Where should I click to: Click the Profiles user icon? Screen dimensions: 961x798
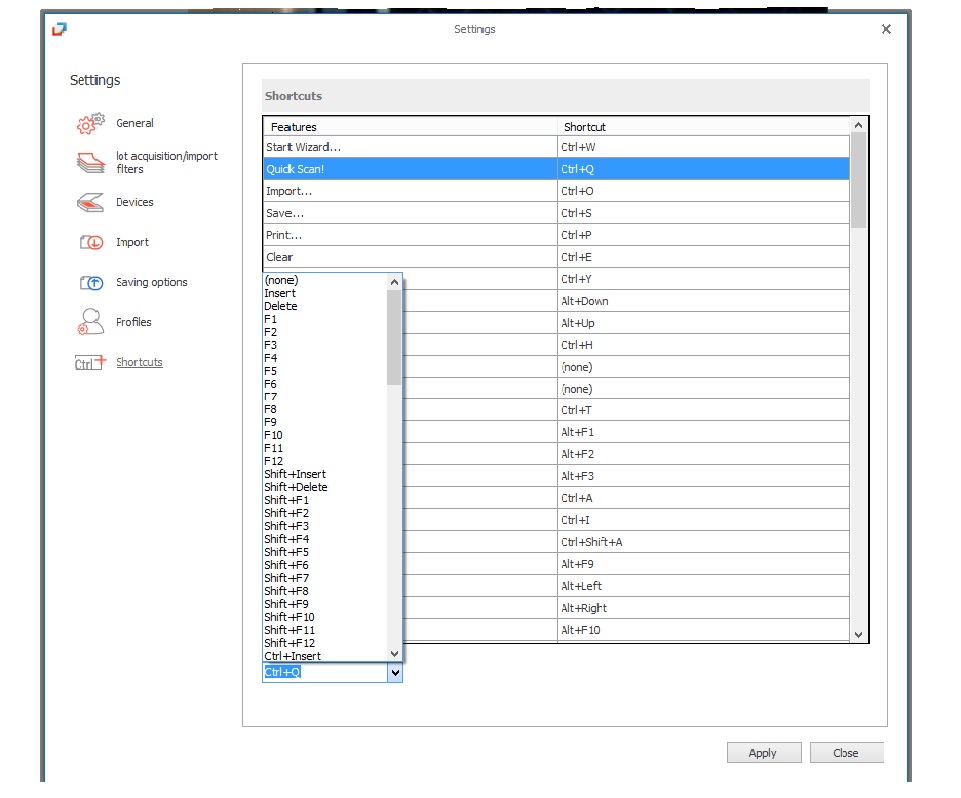[x=90, y=322]
